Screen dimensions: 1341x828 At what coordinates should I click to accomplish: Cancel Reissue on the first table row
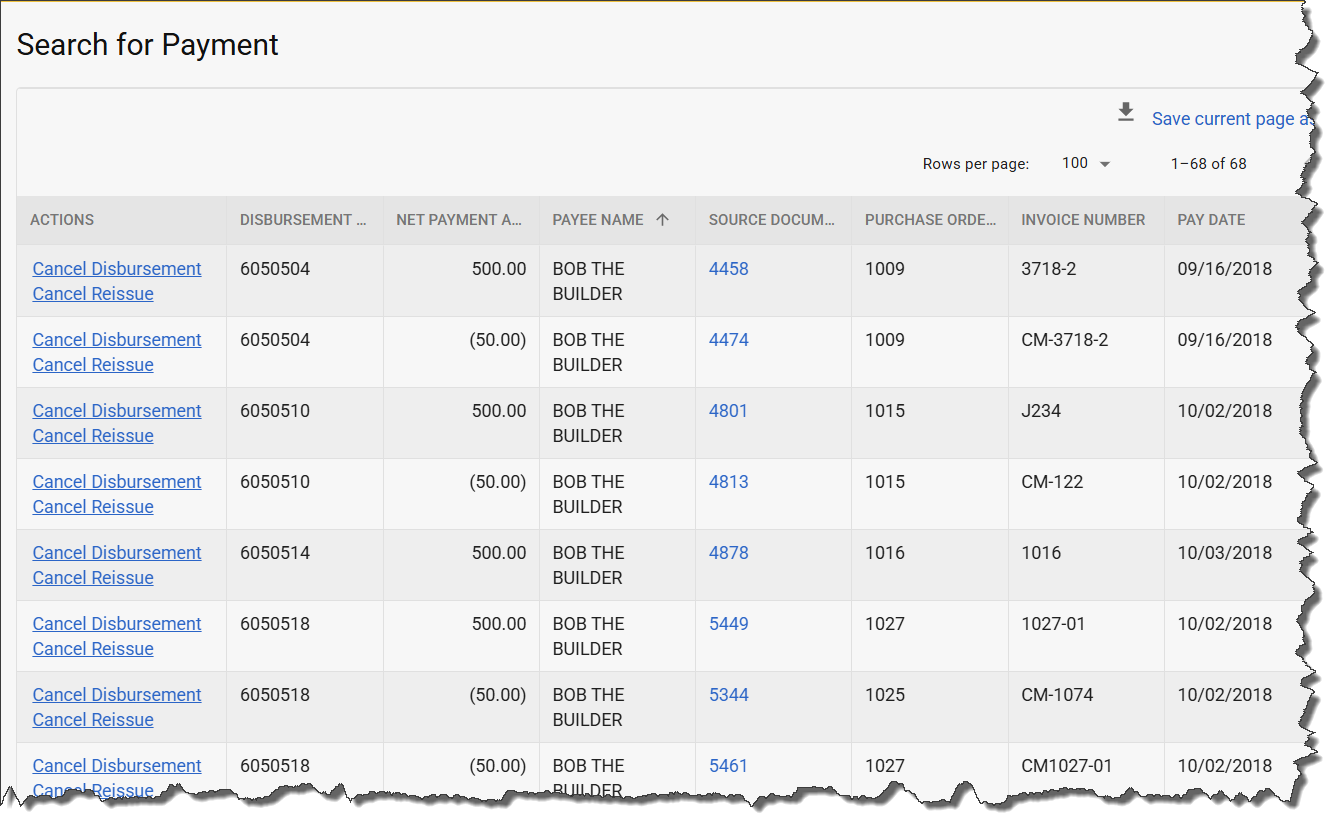92,293
